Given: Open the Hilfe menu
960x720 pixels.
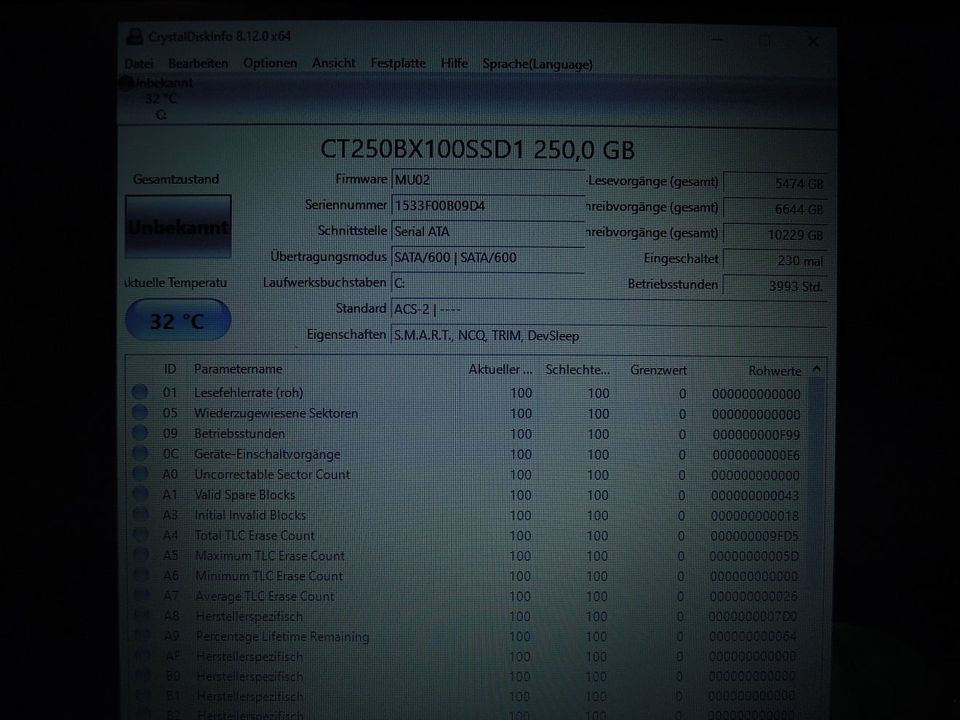Looking at the screenshot, I should (454, 63).
